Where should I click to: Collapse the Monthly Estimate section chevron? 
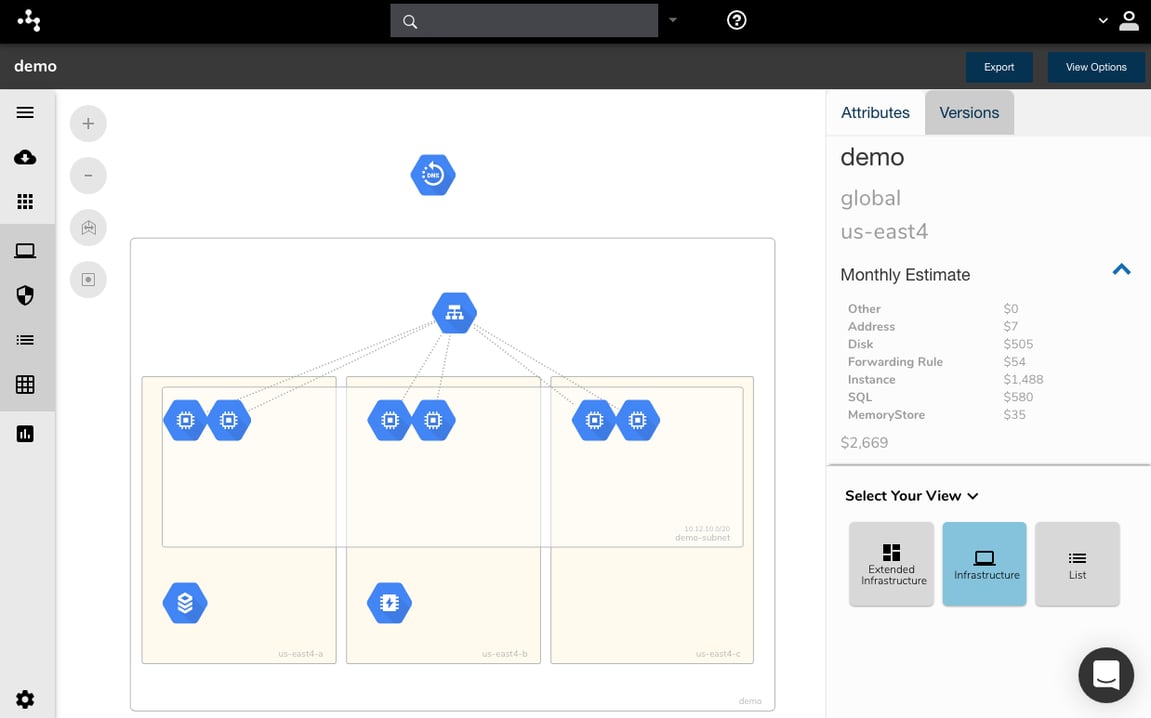(x=1121, y=269)
